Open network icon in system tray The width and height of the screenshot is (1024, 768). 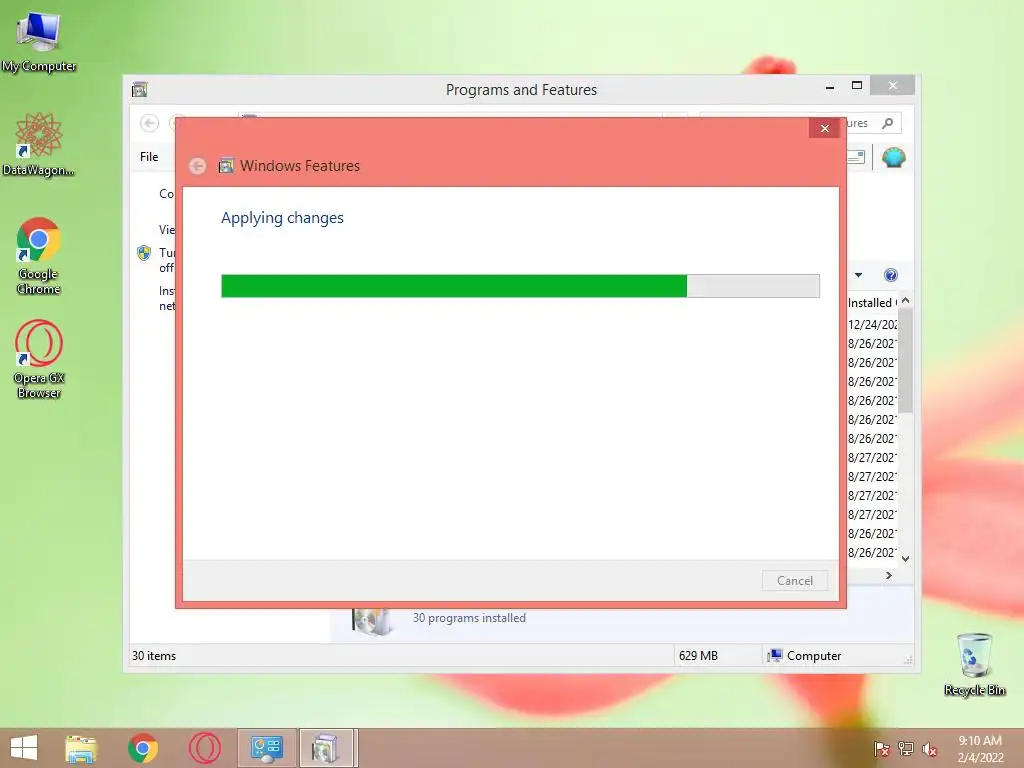(906, 749)
